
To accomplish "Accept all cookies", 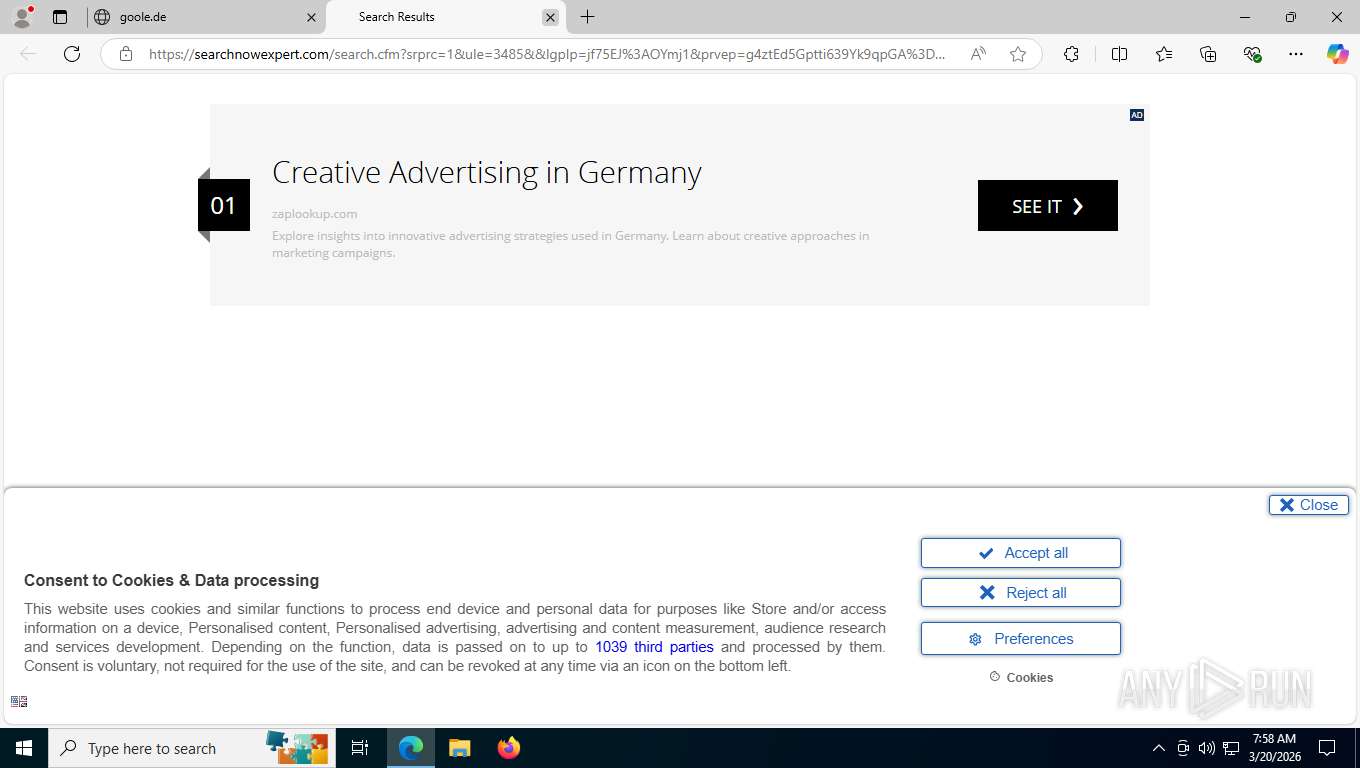I will point(1021,553).
